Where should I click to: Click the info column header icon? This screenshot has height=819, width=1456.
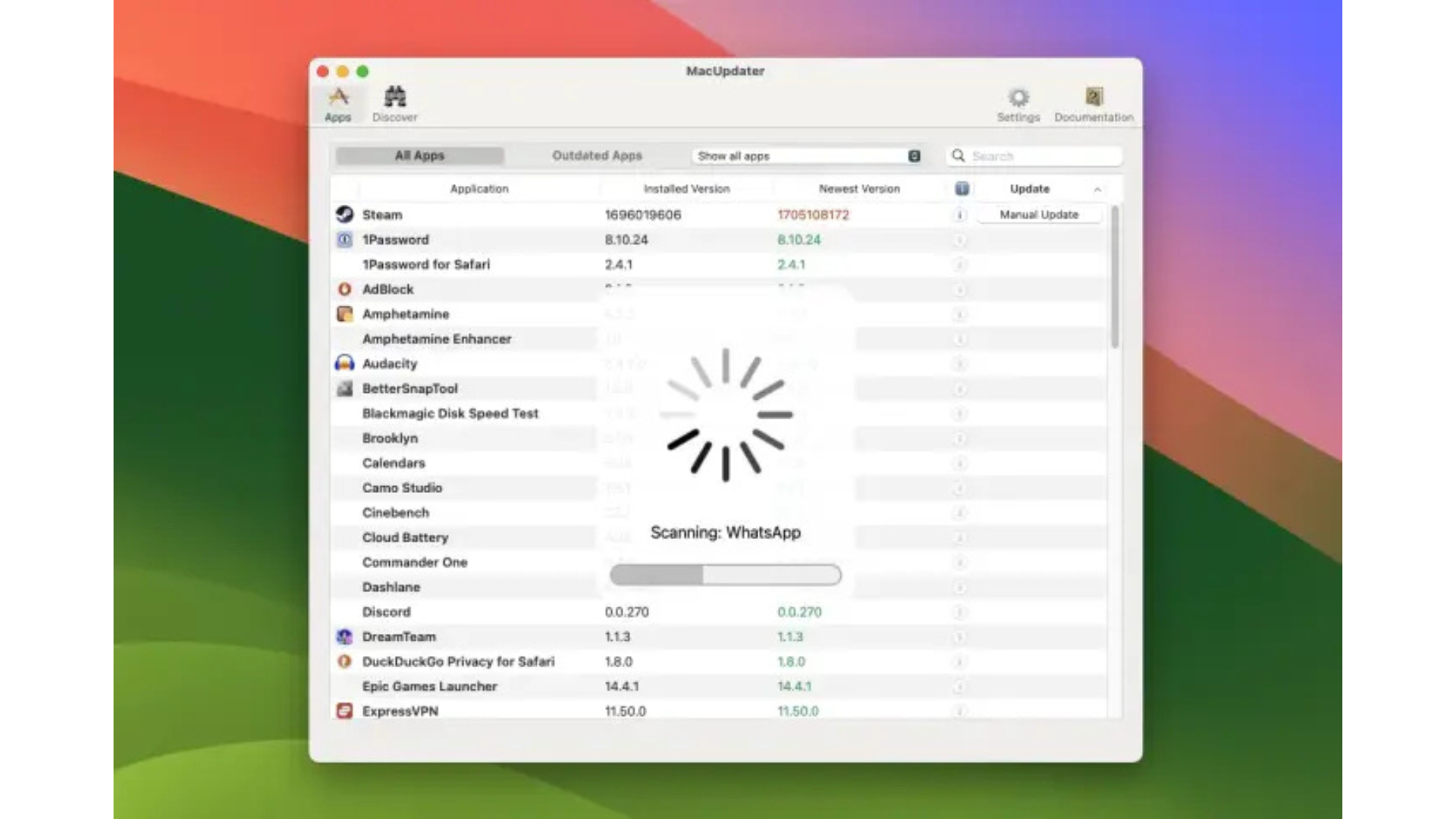(962, 189)
